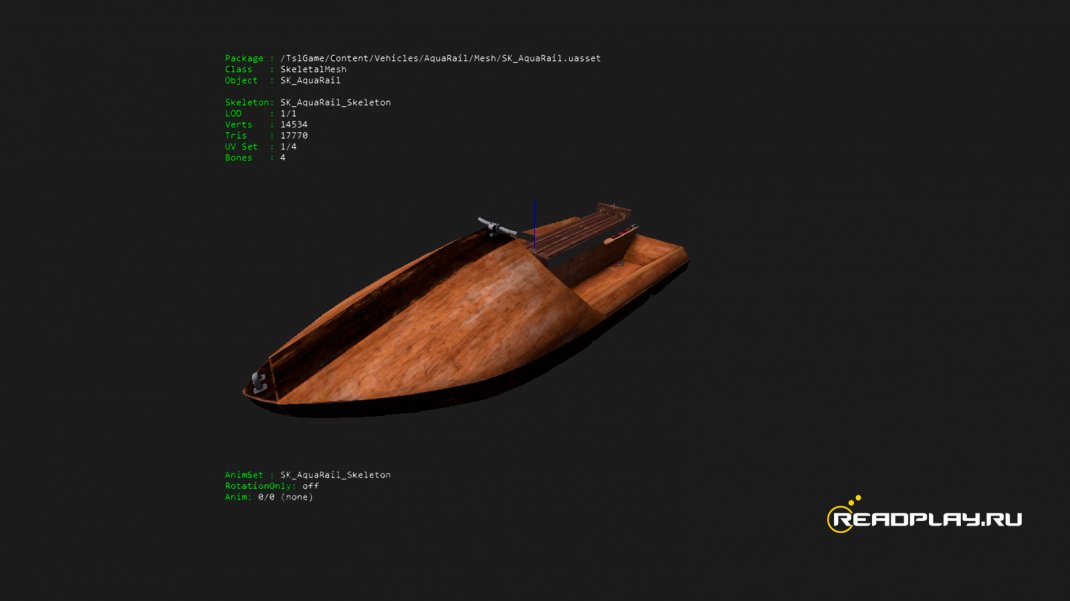Click the Verts count 14534
1070x601 pixels.
point(294,124)
